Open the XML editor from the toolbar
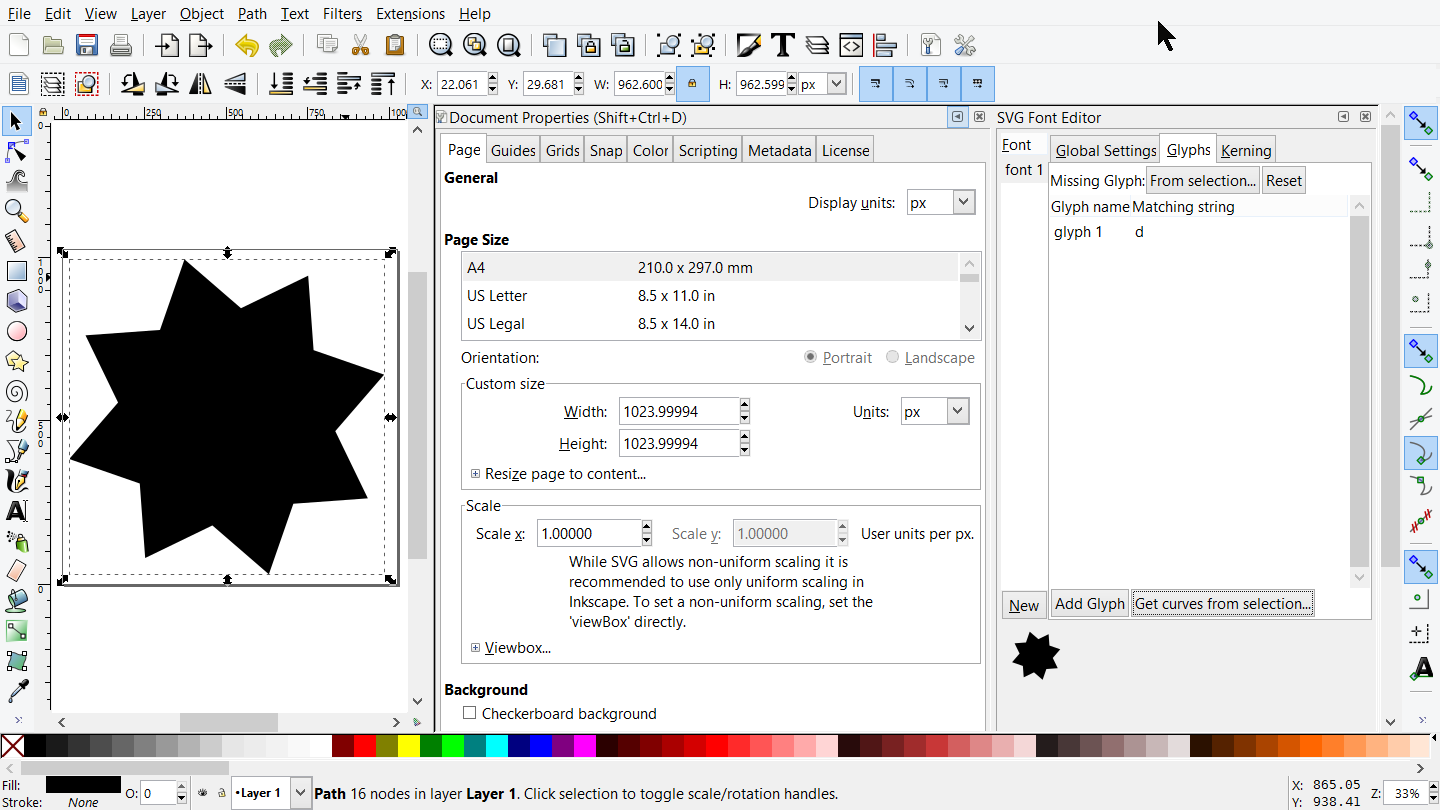 (x=852, y=45)
